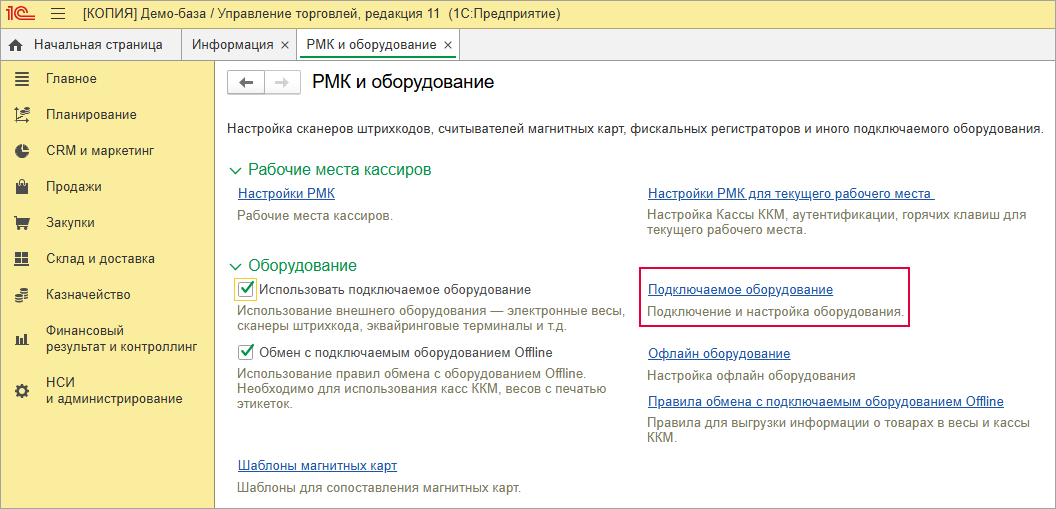
Task: Click the home icon of Начальная страница
Action: coord(16,45)
